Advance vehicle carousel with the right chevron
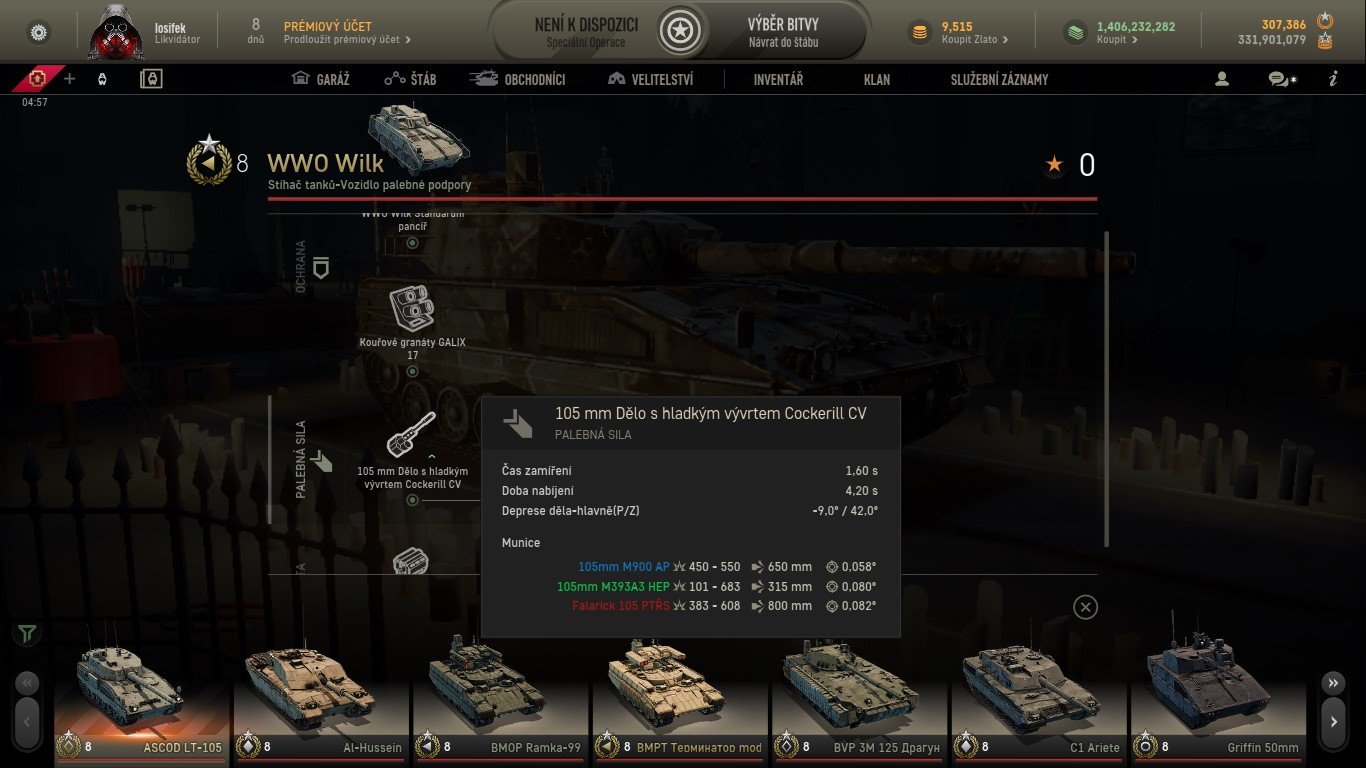Screen dimensions: 1366x768 (1334, 720)
